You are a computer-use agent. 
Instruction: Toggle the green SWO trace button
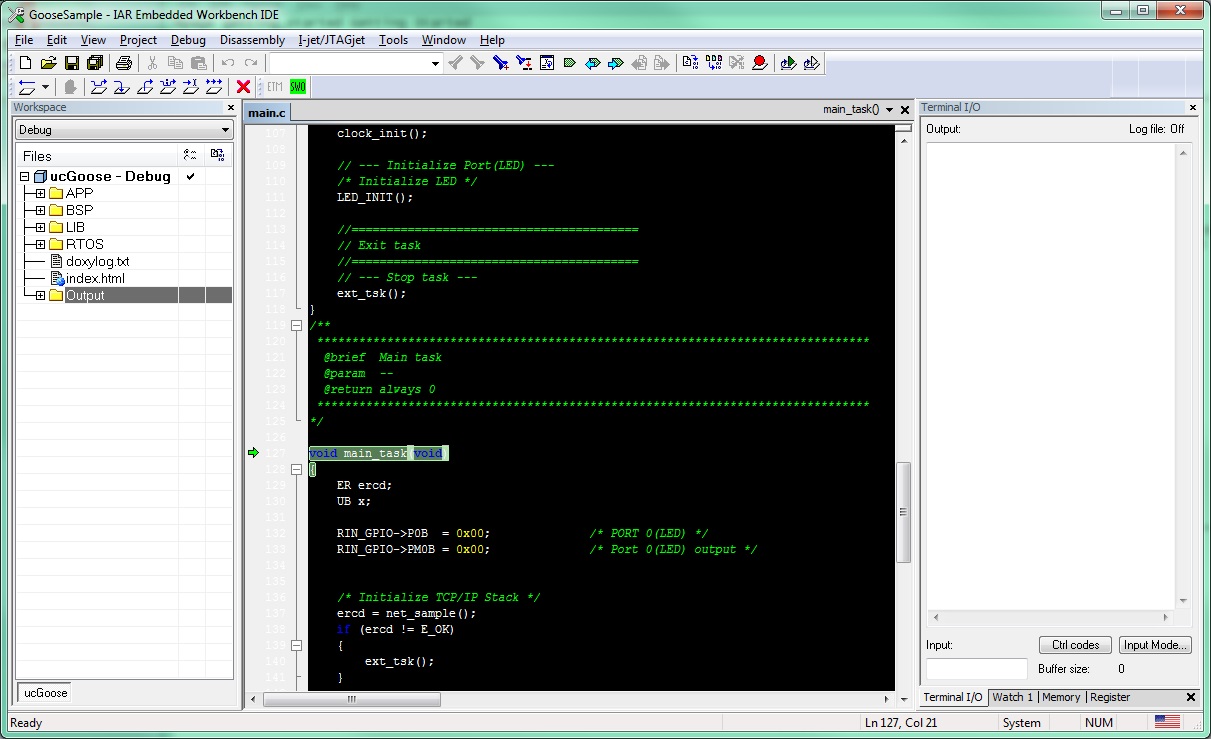coord(298,87)
